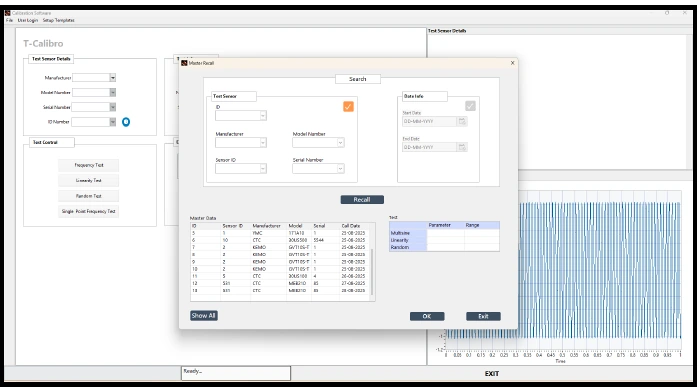The width and height of the screenshot is (699, 387).
Task: Click Multisine row in Test table
Action: pos(444,233)
